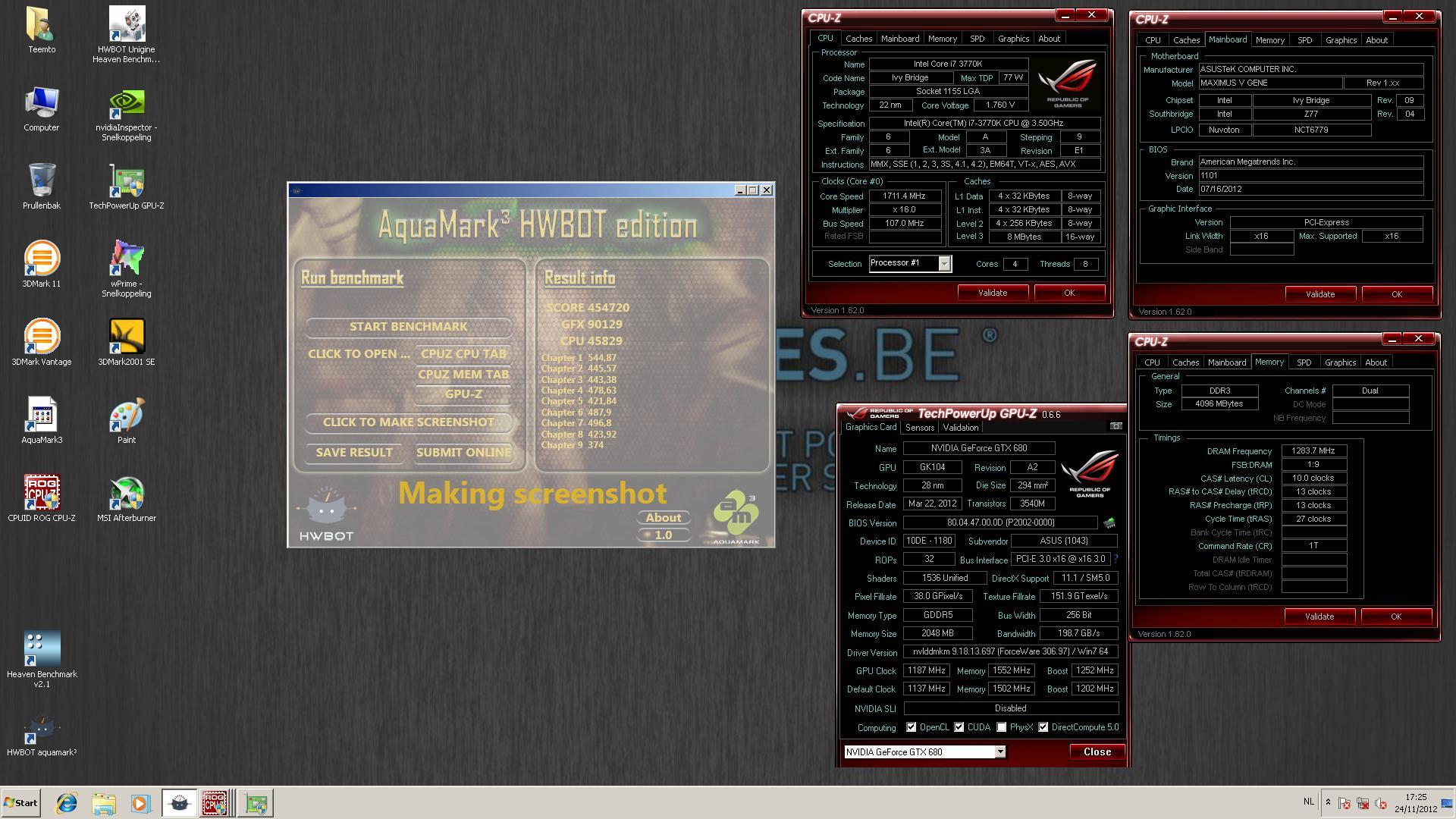Launch 3DMark2001 SE shortcut

pos(126,343)
